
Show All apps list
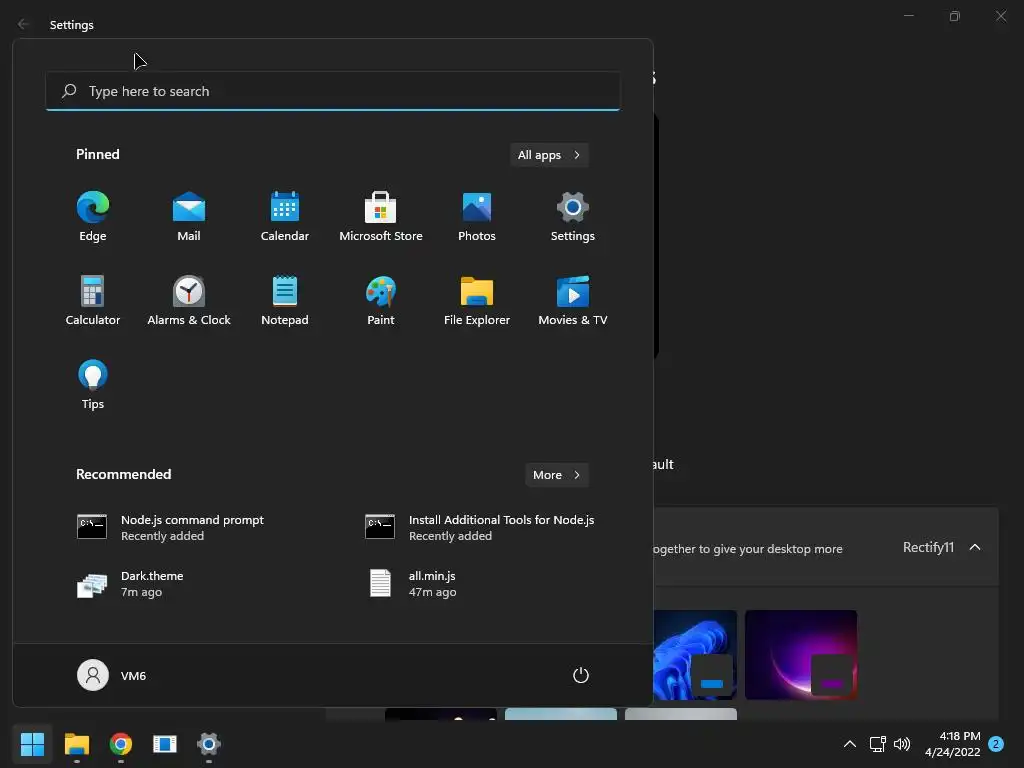549,155
